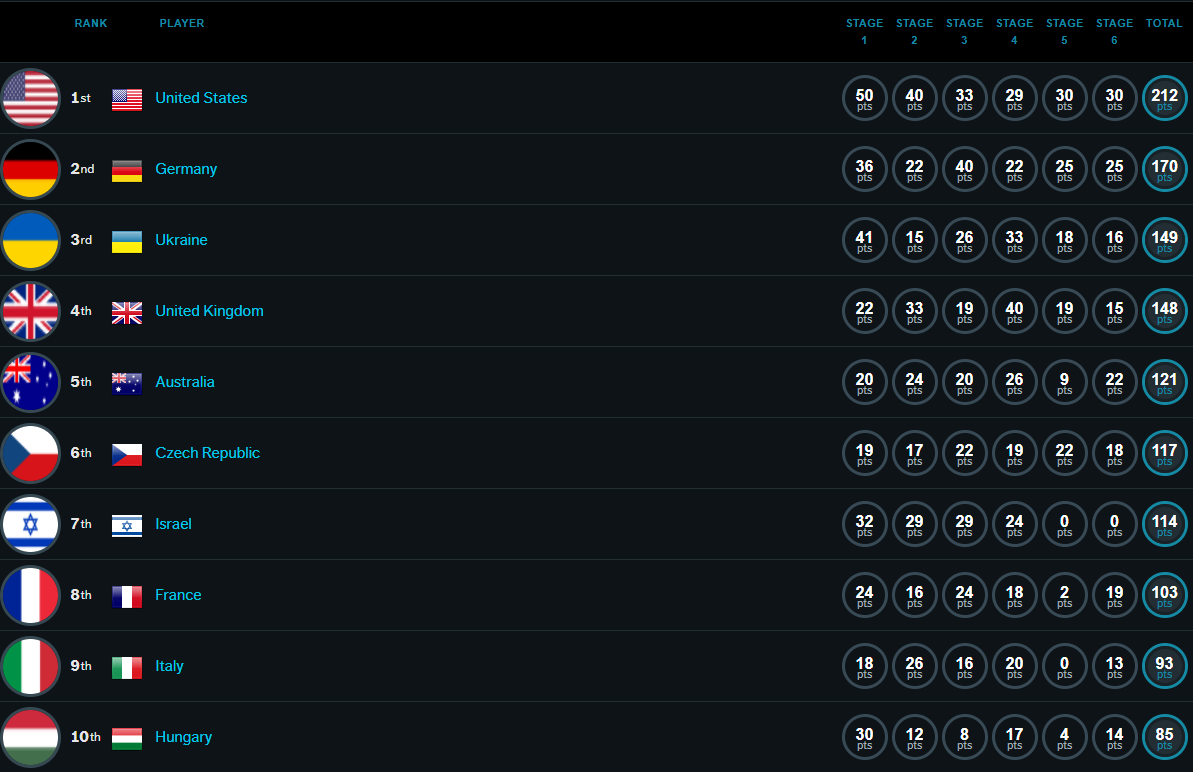Click small rectangular Hungary flag

(127, 739)
